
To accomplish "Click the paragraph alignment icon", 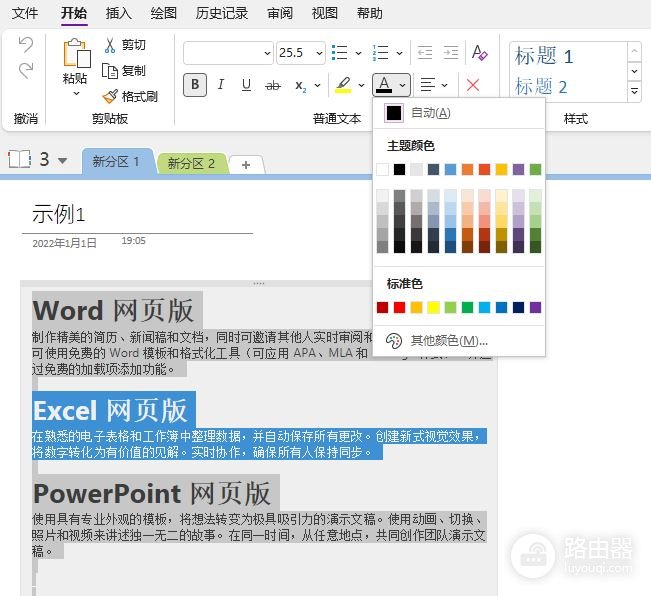I will point(428,85).
